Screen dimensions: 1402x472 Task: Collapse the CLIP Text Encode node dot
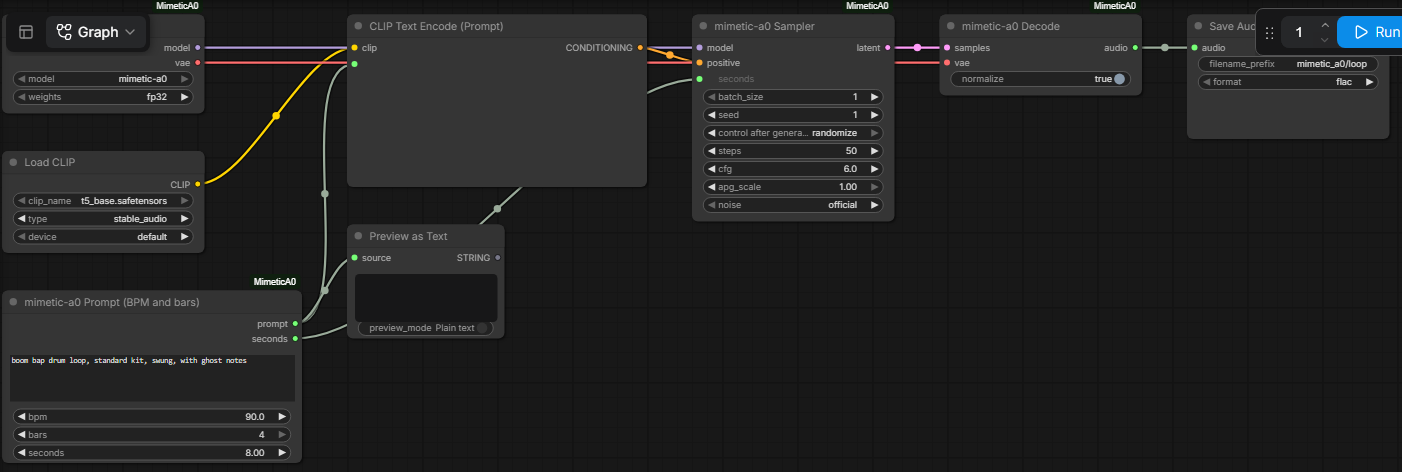click(358, 26)
